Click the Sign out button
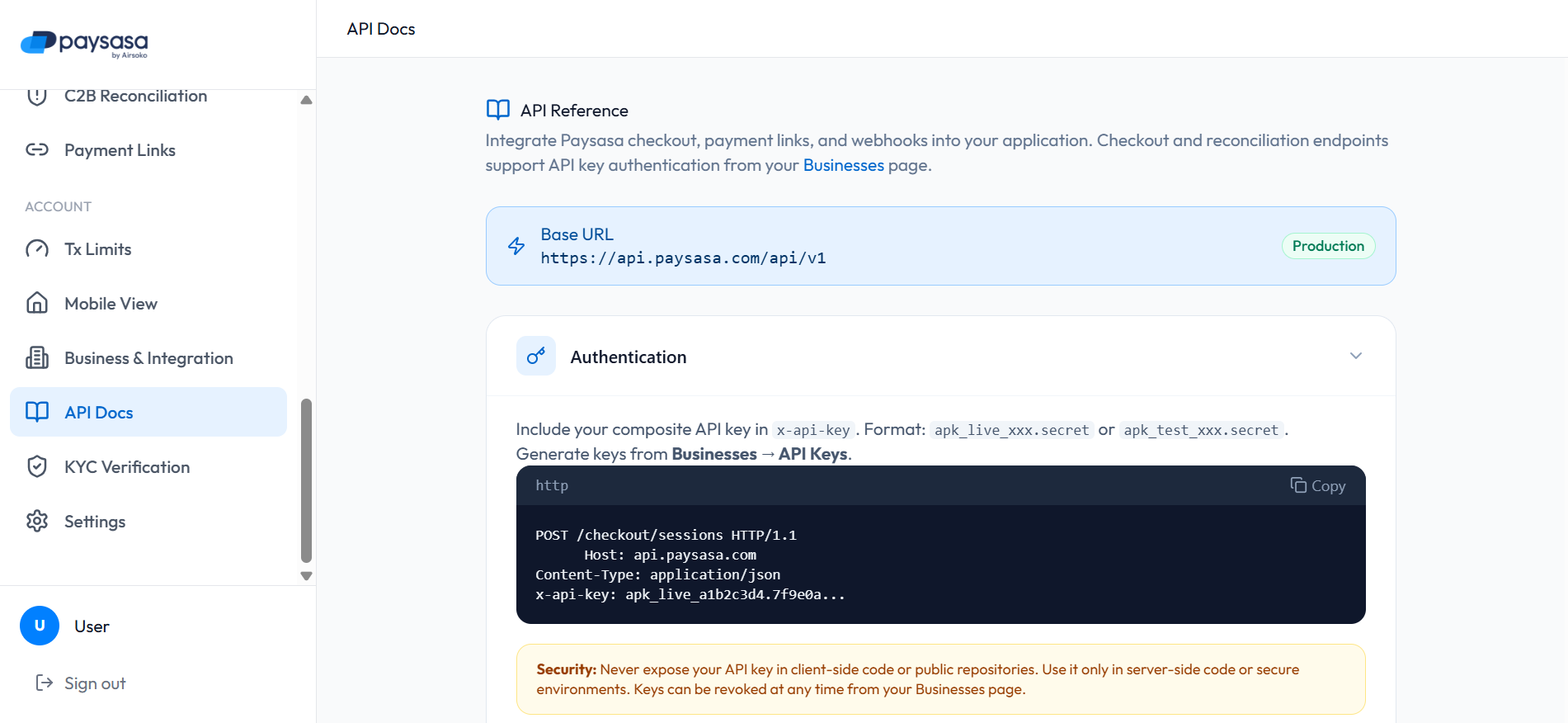This screenshot has width=1568, height=723. pos(81,683)
